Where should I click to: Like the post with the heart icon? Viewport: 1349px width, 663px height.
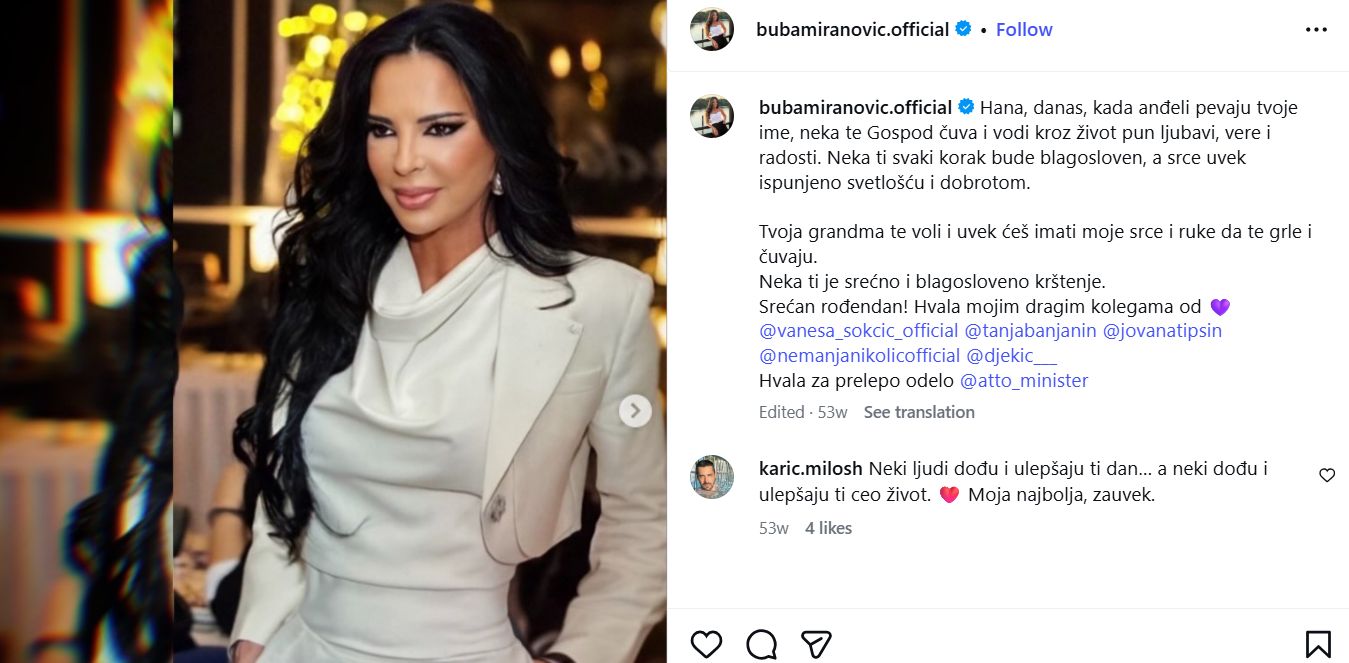coord(706,644)
